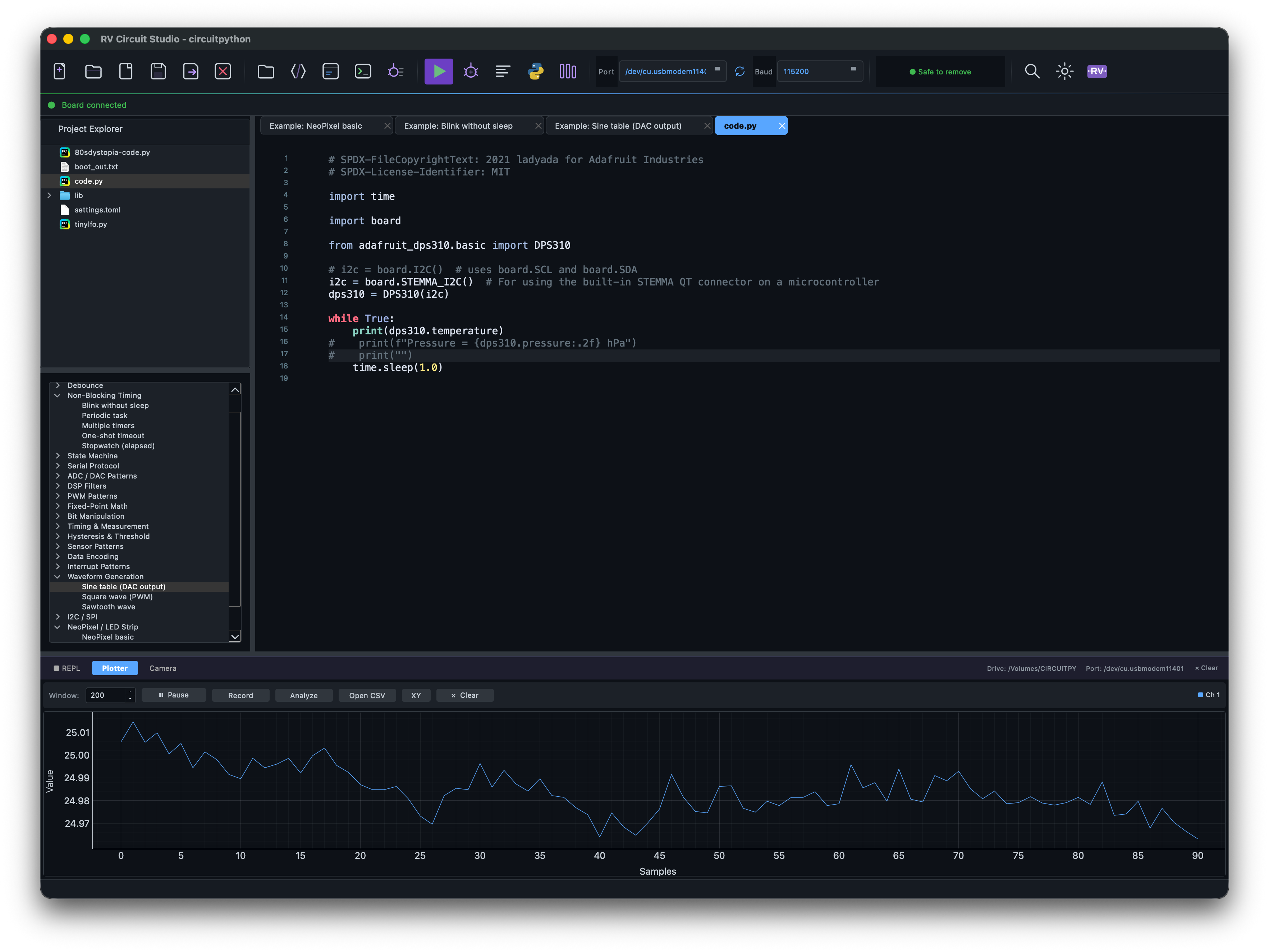Screen dimensions: 1269x952
Task: Expand the Debounce category
Action: (58, 386)
